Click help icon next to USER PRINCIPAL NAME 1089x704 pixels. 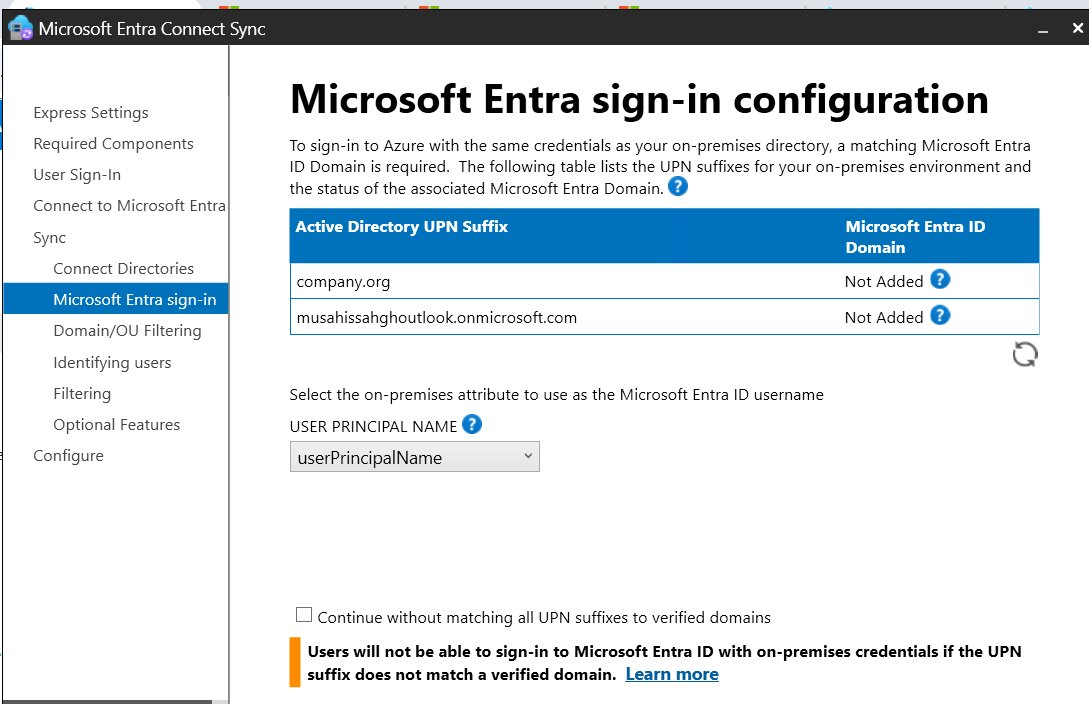(472, 425)
